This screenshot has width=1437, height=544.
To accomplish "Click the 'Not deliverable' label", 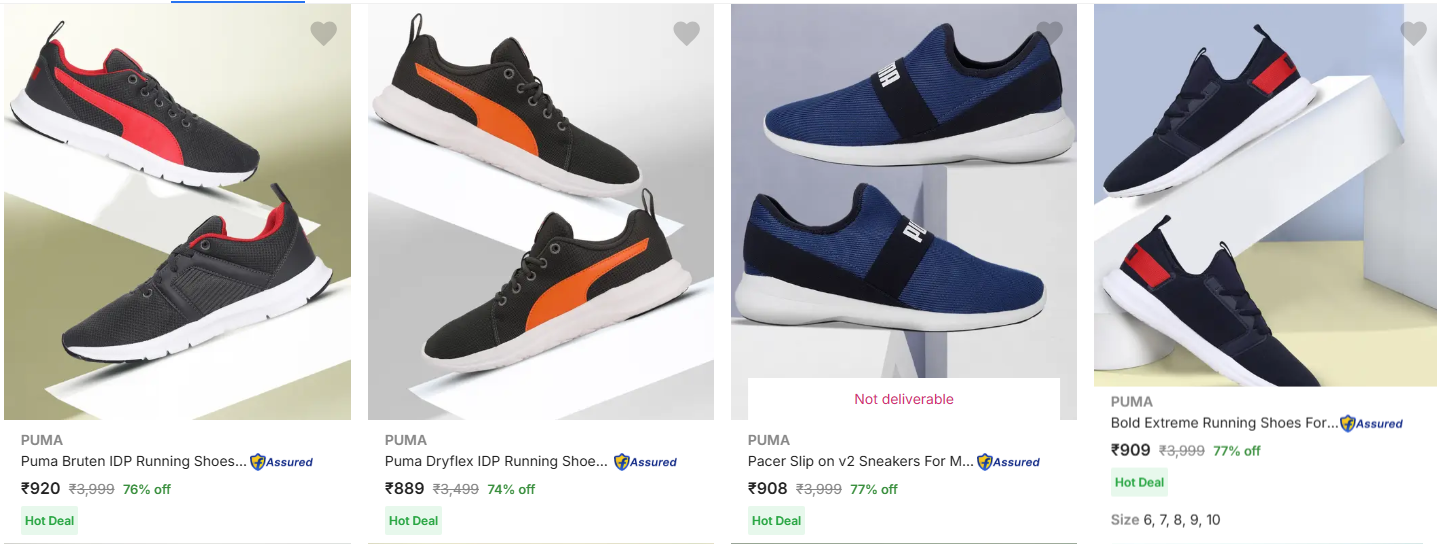I will coord(903,399).
